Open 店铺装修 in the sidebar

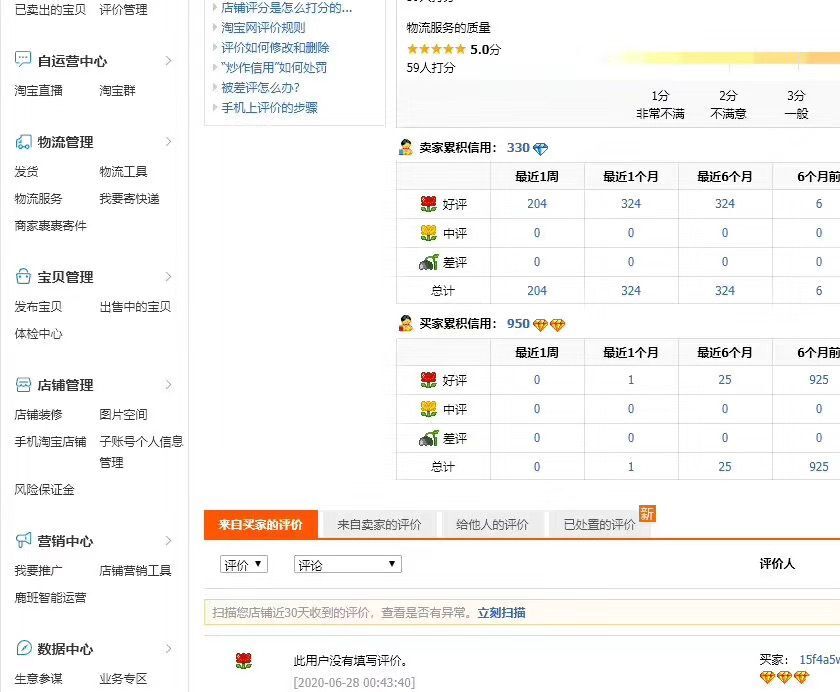click(39, 415)
